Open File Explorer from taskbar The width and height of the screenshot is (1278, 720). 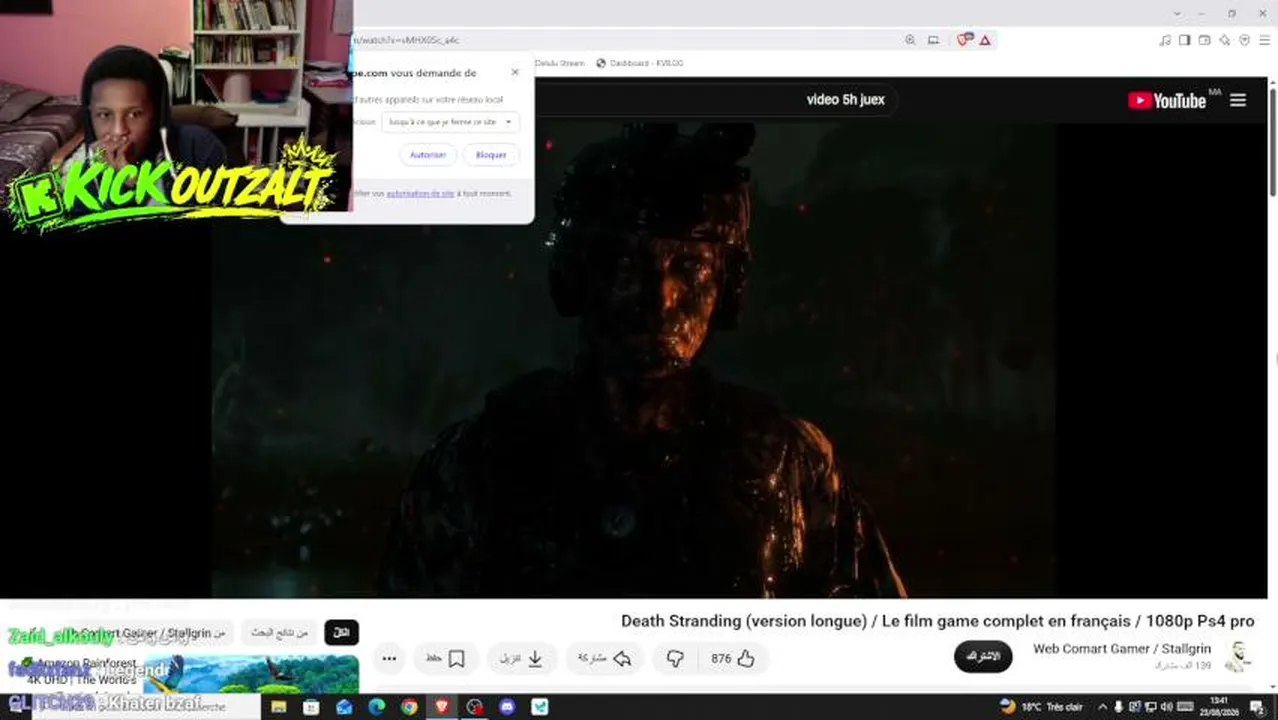[x=278, y=707]
